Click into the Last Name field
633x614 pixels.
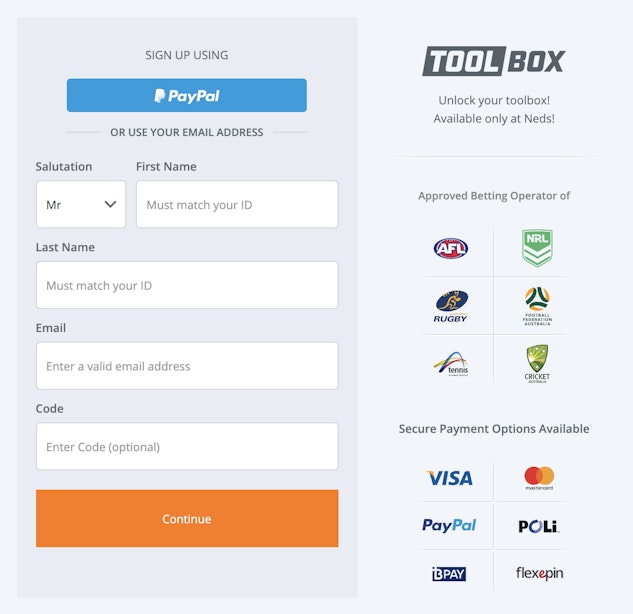(x=187, y=285)
